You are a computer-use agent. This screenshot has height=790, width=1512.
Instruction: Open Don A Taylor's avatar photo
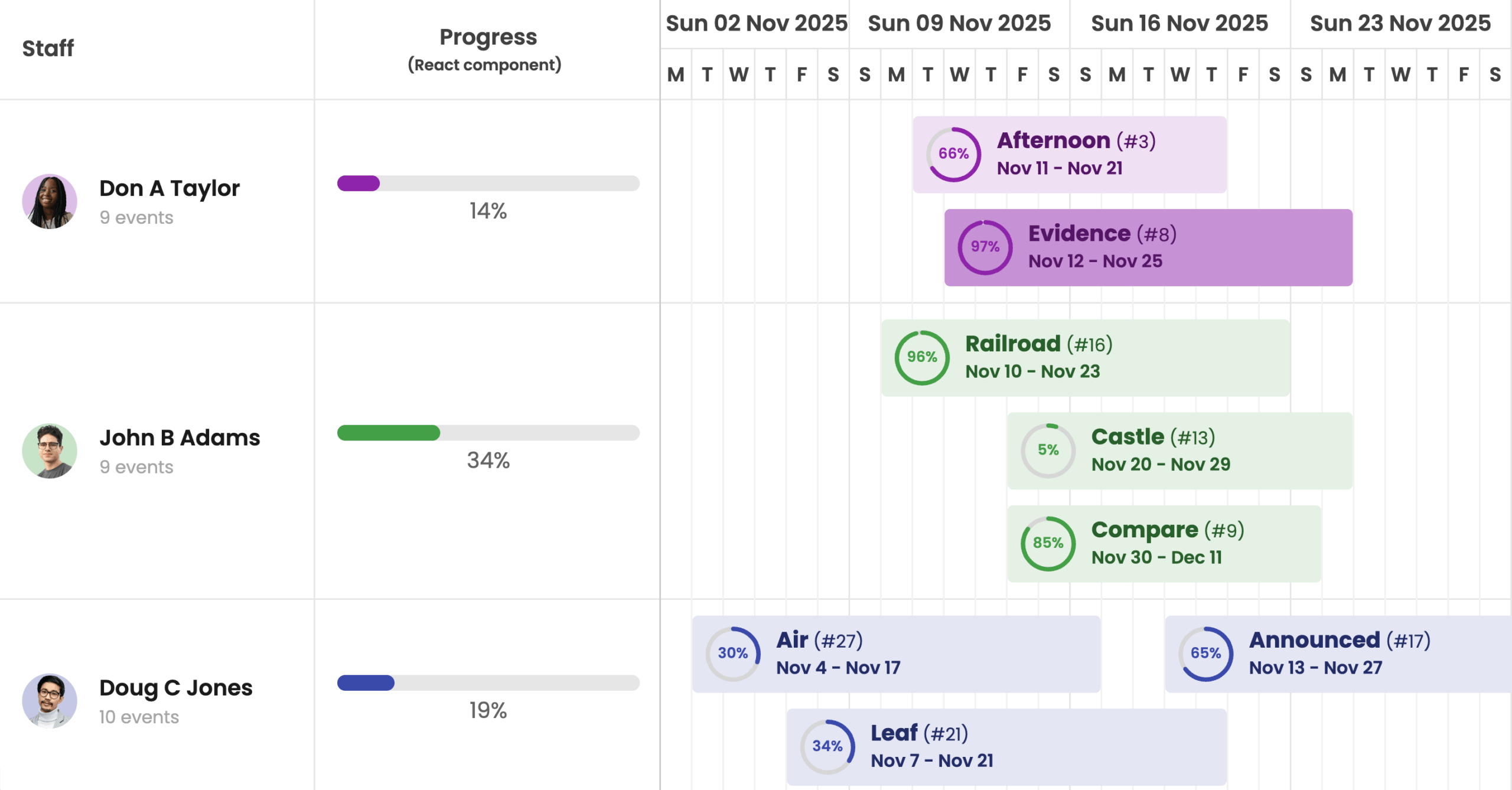(50, 201)
